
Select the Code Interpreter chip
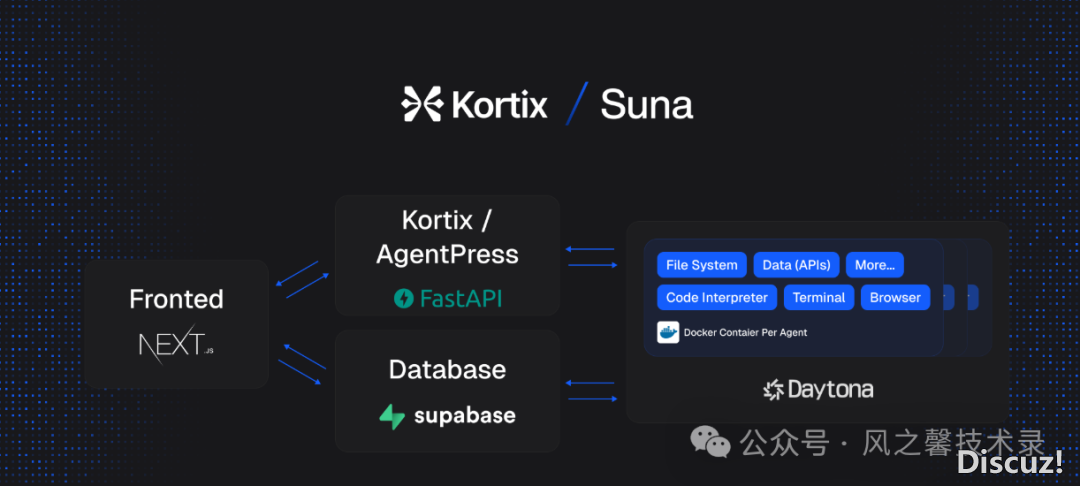[717, 297]
